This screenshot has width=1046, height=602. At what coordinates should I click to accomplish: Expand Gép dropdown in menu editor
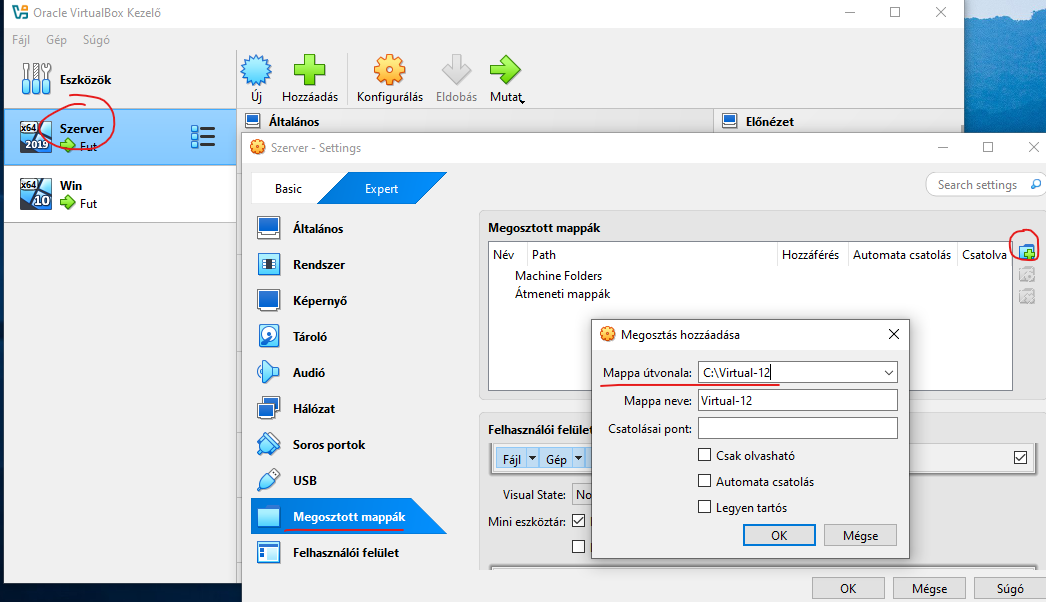[578, 459]
